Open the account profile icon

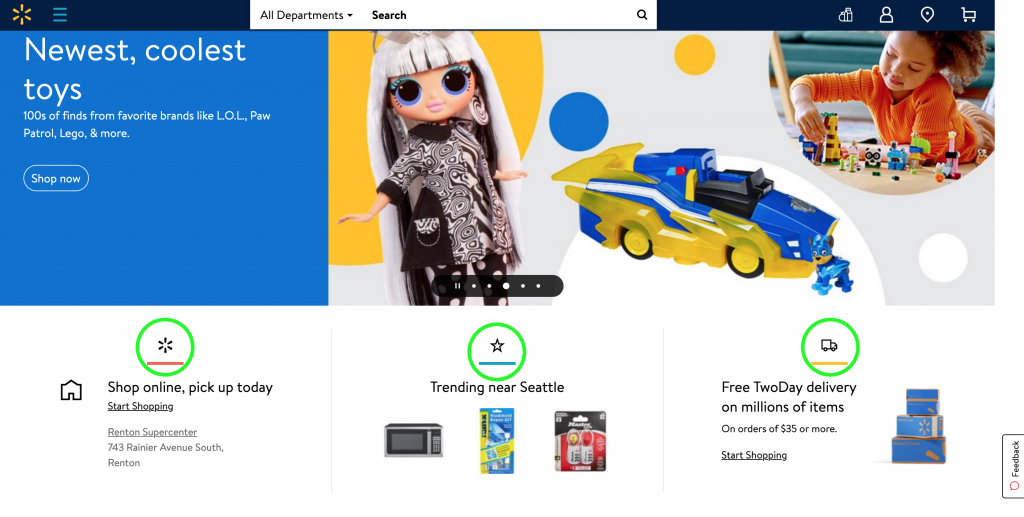(x=886, y=14)
